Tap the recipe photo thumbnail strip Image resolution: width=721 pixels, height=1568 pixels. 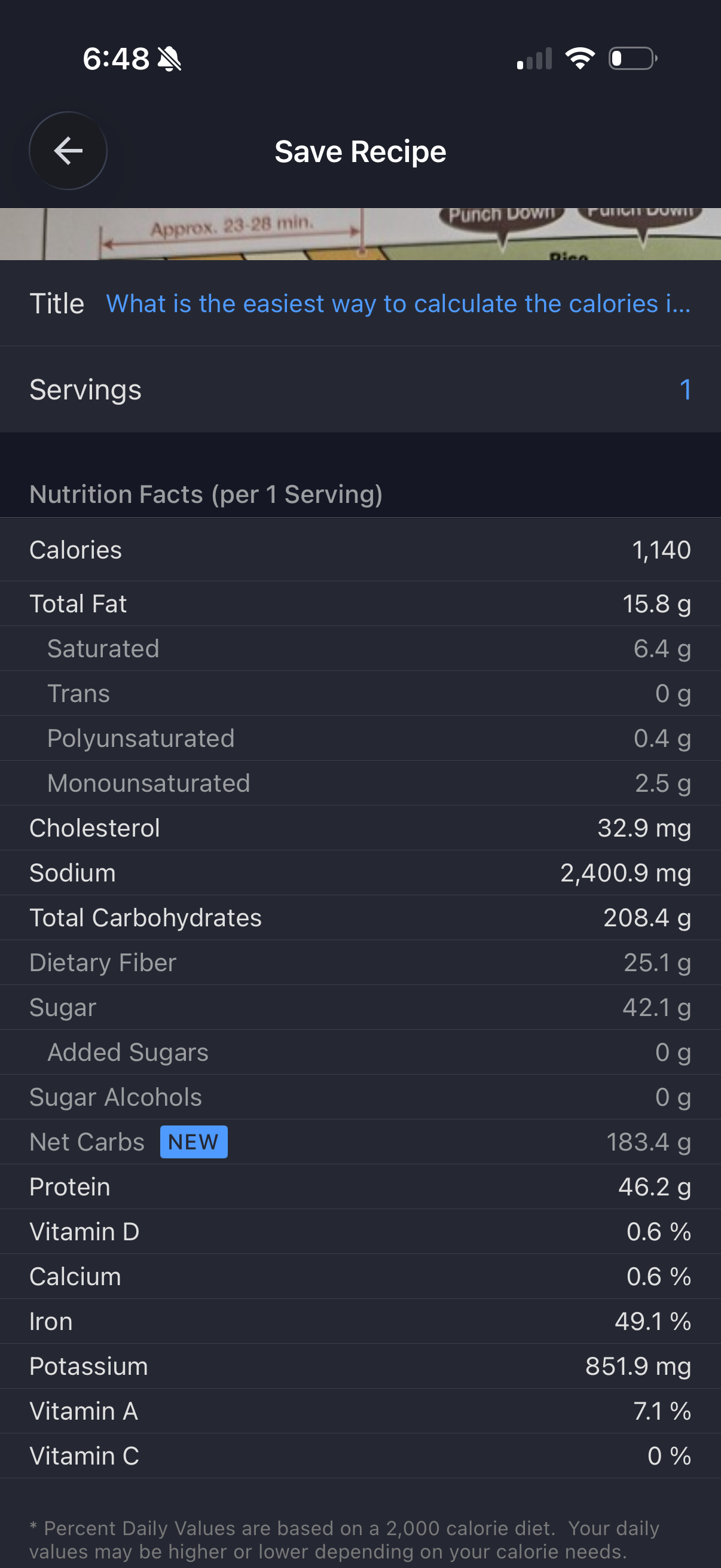[360, 234]
